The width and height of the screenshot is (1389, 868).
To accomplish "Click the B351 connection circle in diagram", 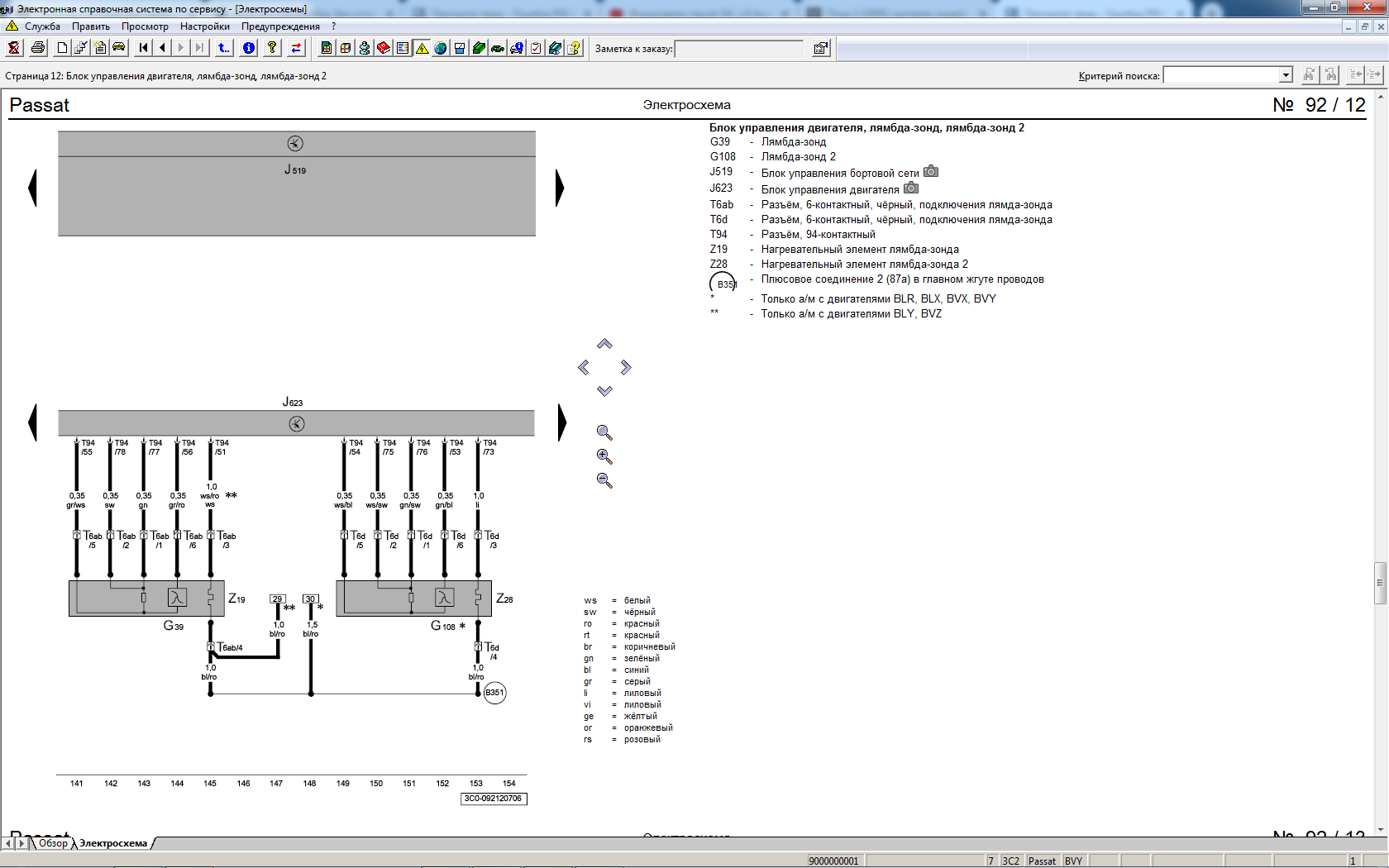I will click(x=494, y=693).
